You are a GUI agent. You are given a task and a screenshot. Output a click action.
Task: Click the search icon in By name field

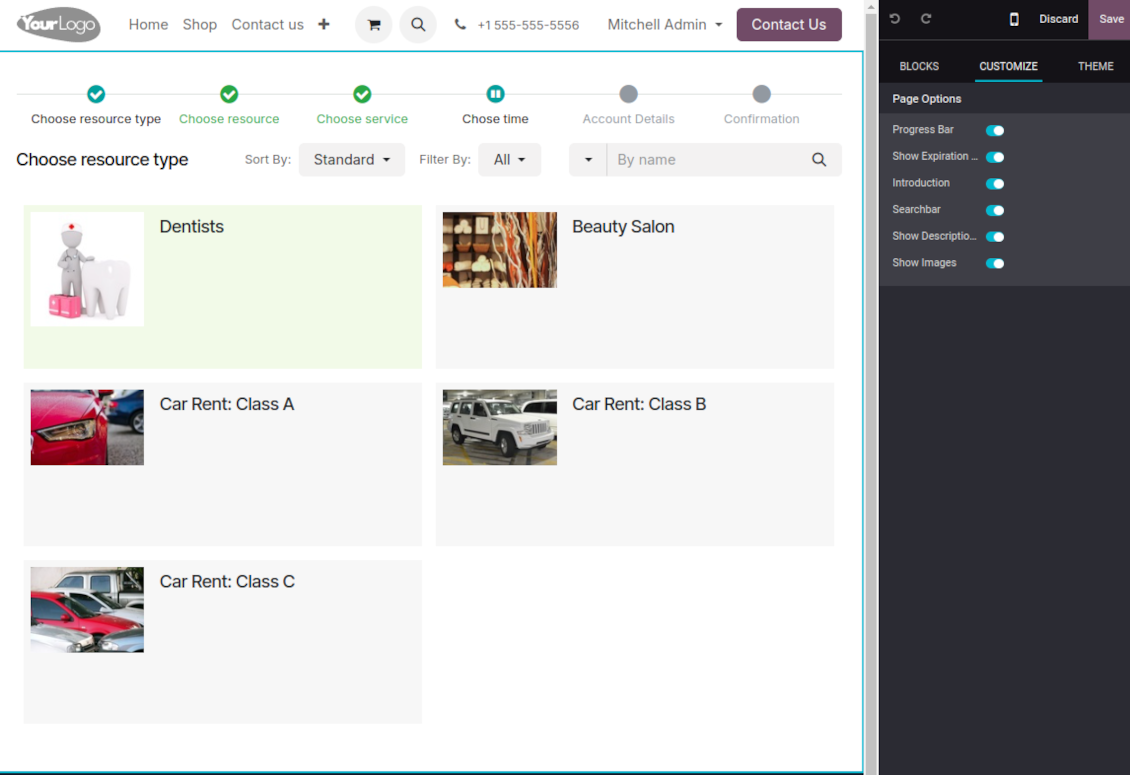[x=819, y=160]
